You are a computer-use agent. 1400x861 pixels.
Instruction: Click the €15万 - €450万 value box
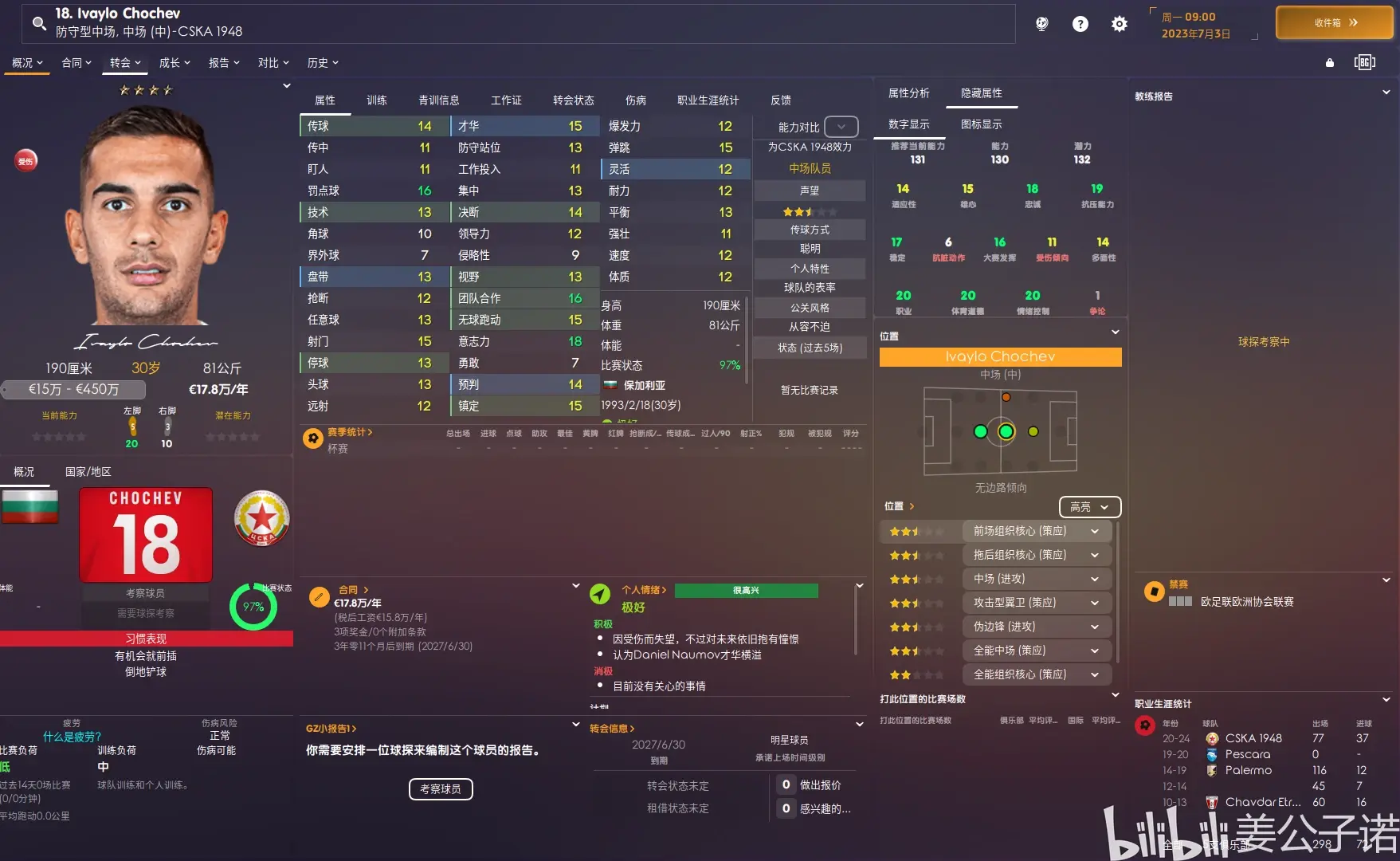[x=73, y=389]
